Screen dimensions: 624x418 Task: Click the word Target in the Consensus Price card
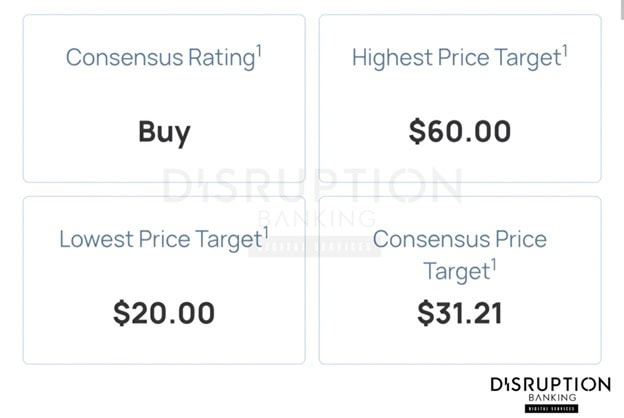455,271
